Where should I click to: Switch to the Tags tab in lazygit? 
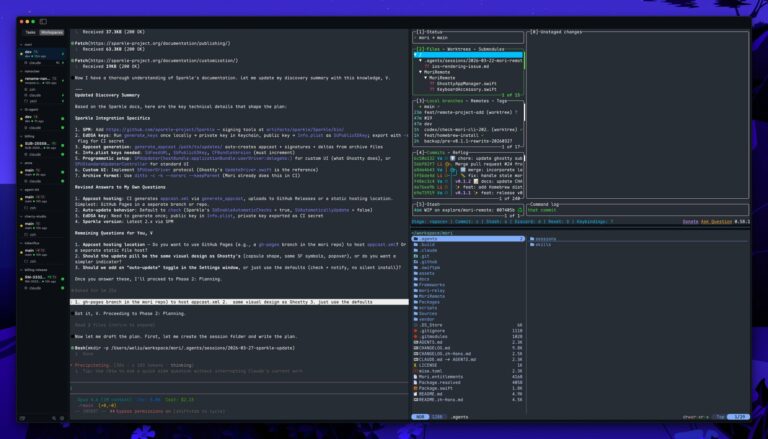coord(502,101)
